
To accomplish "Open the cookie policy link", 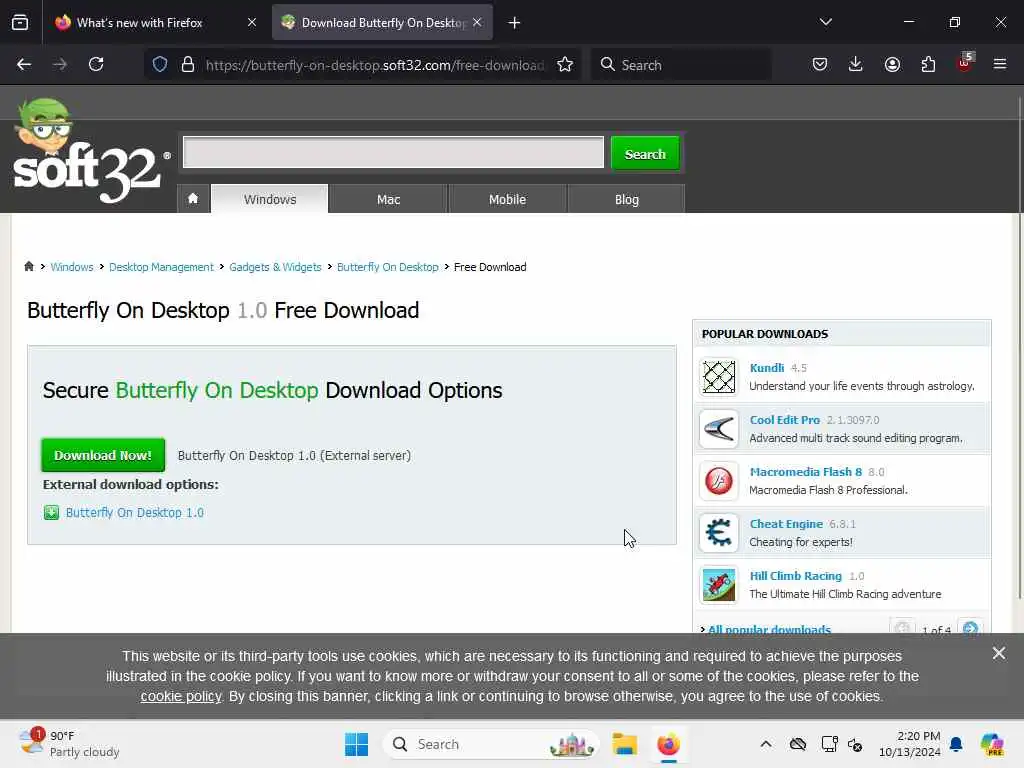I will [181, 696].
